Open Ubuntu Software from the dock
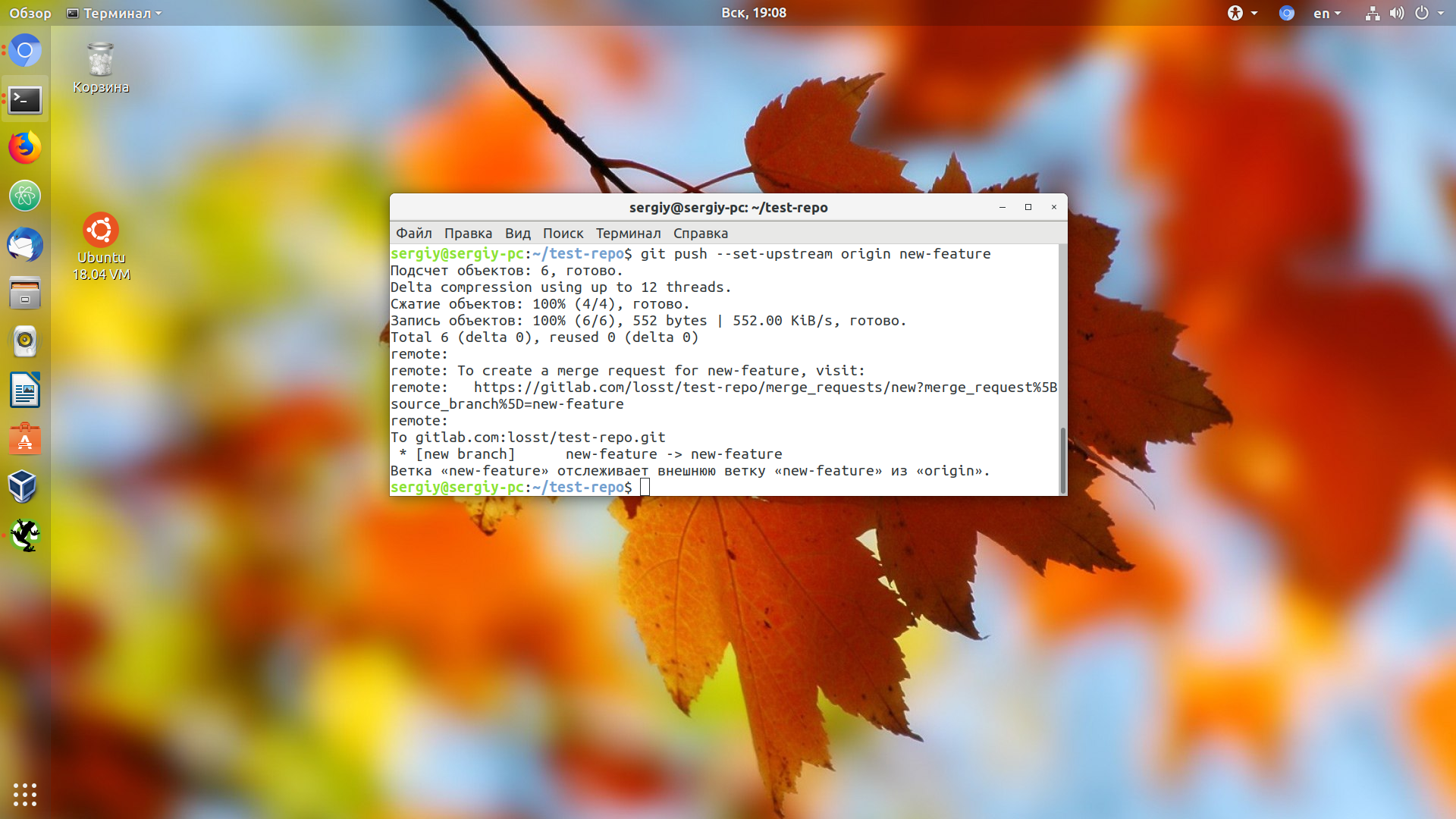Screen dimensions: 1456x819 coord(25,439)
